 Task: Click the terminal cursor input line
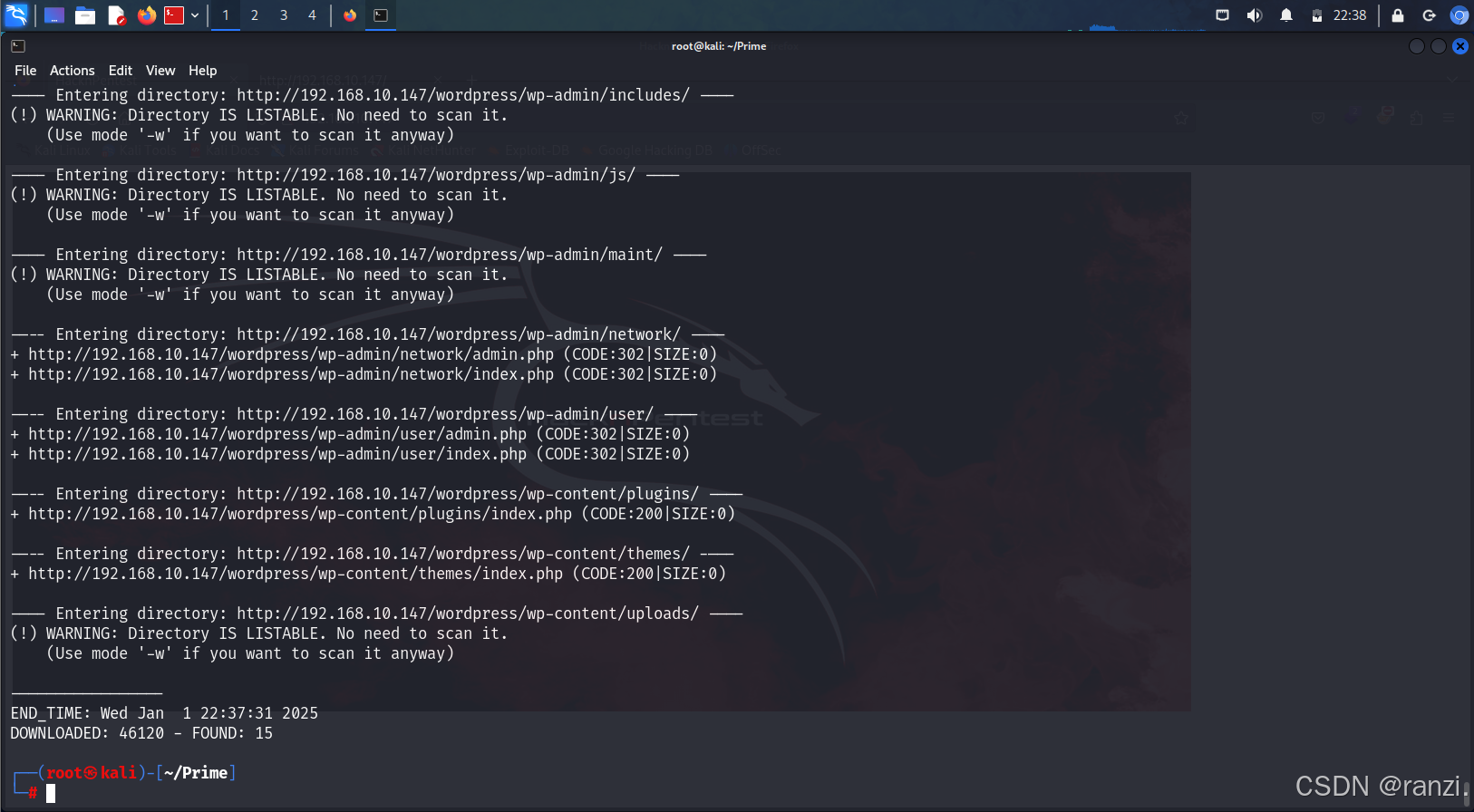point(51,793)
